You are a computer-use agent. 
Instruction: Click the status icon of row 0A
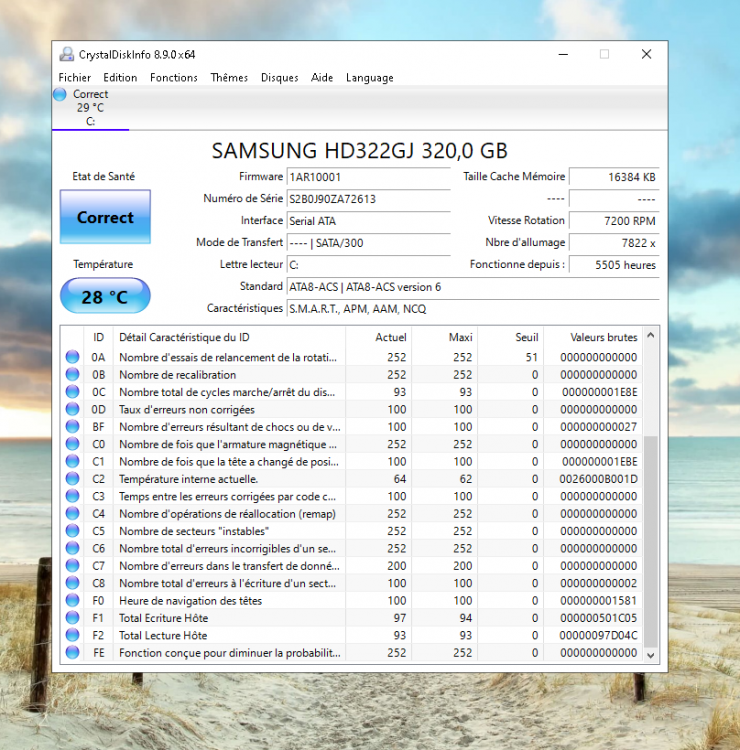[73, 357]
